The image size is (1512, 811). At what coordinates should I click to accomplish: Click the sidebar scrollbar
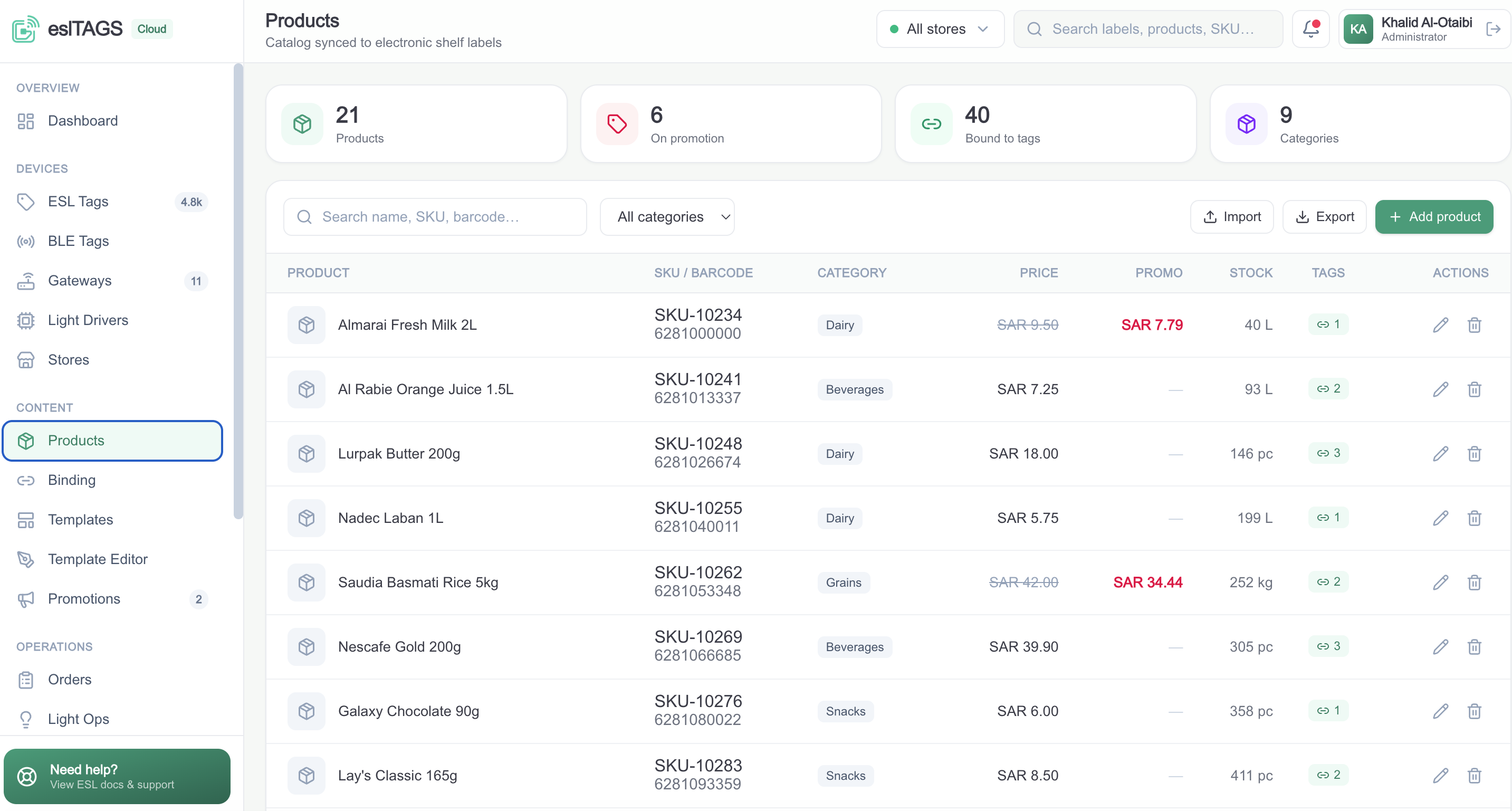click(238, 291)
